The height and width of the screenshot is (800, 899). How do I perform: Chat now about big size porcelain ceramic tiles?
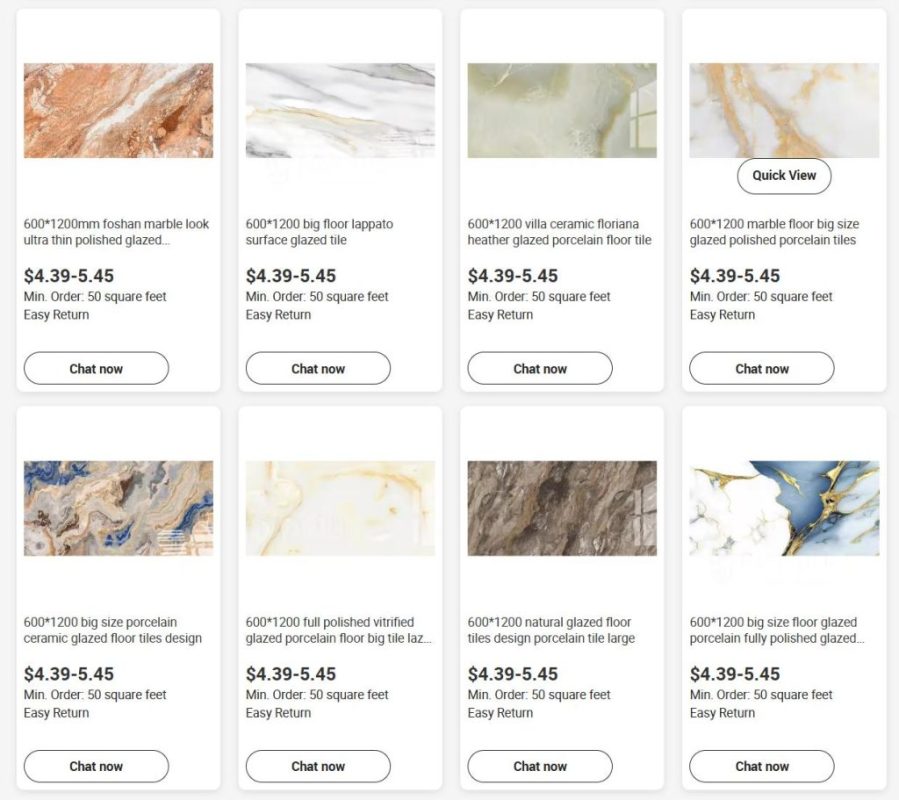pyautogui.click(x=96, y=766)
